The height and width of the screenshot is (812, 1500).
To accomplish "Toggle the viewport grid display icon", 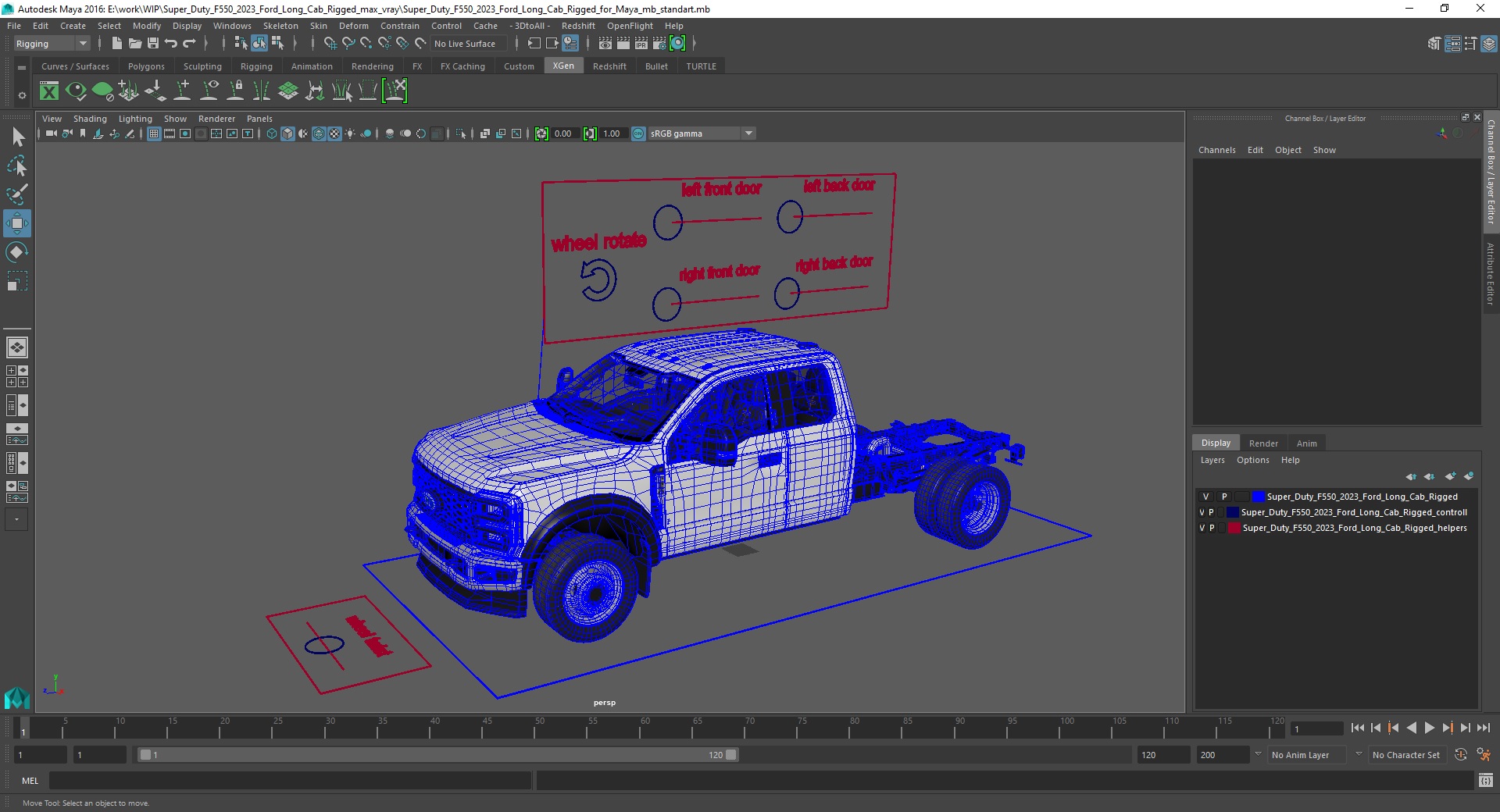I will coord(154,134).
